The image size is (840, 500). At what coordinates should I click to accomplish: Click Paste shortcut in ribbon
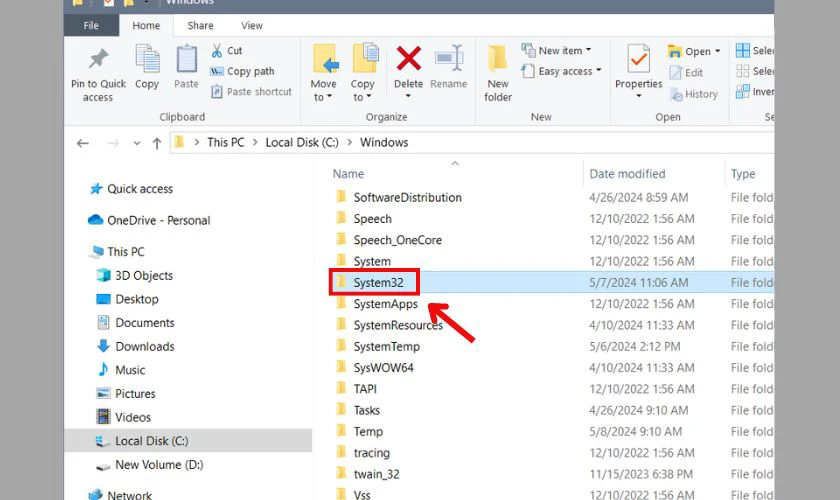[x=252, y=92]
